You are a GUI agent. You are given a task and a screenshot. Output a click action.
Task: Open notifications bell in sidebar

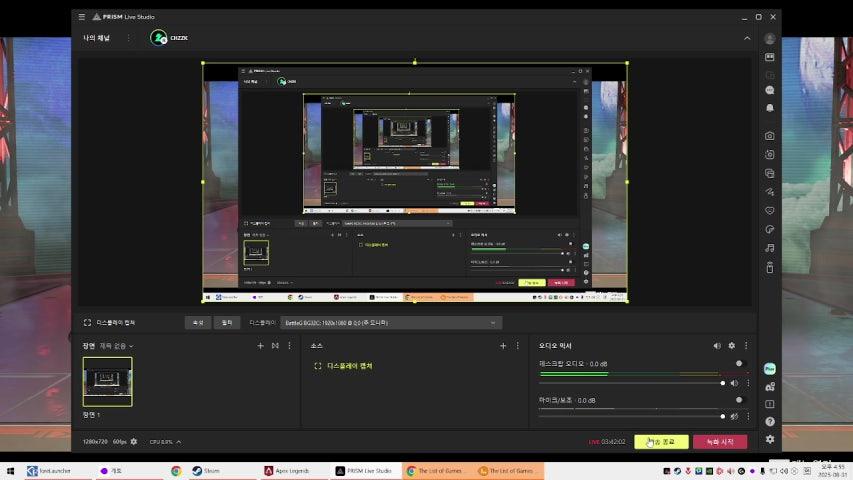coord(770,108)
